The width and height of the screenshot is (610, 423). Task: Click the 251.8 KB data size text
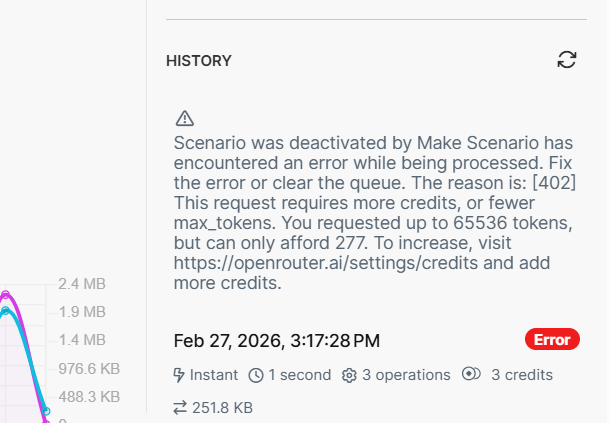(223, 408)
